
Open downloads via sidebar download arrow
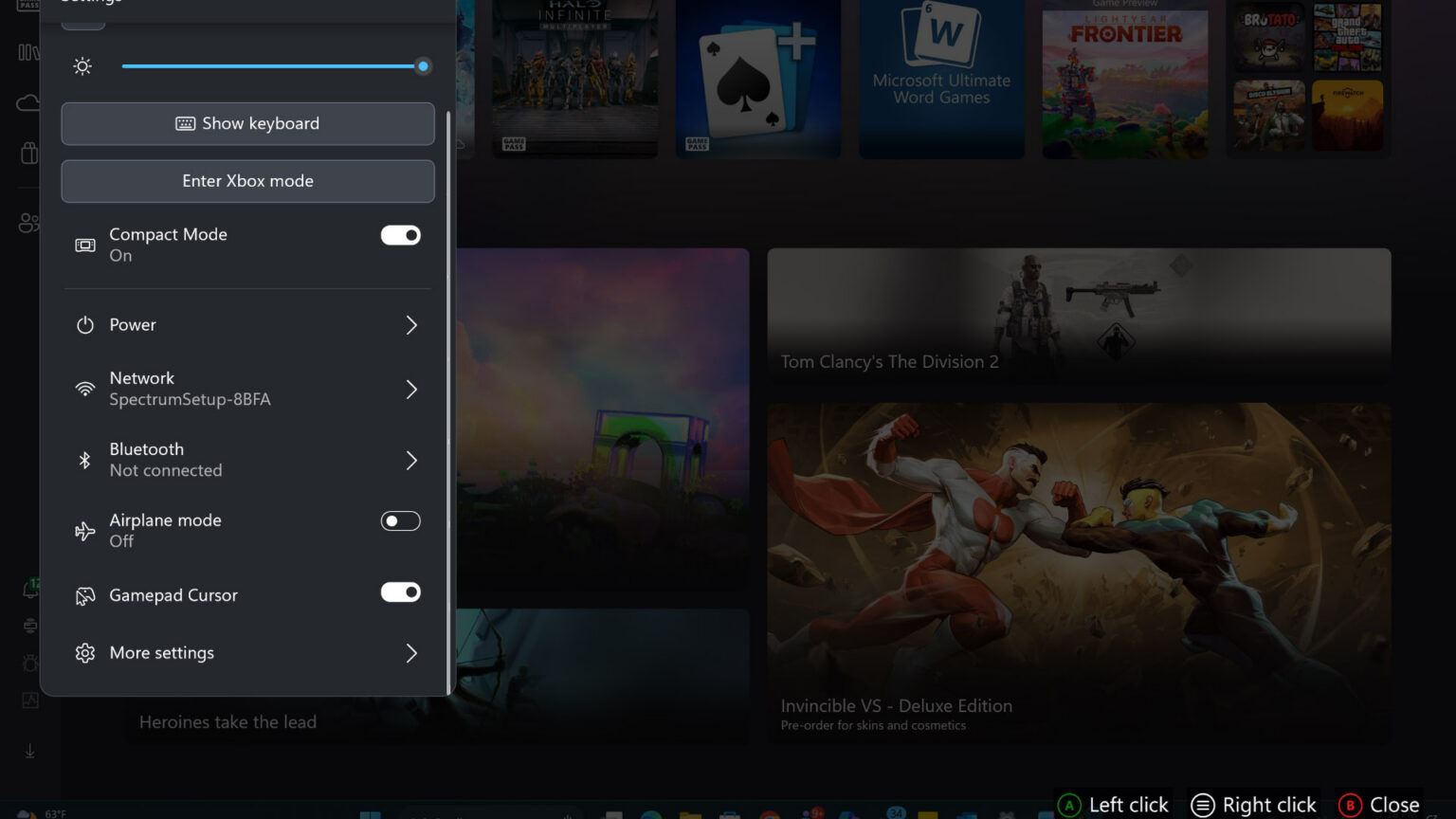29,751
